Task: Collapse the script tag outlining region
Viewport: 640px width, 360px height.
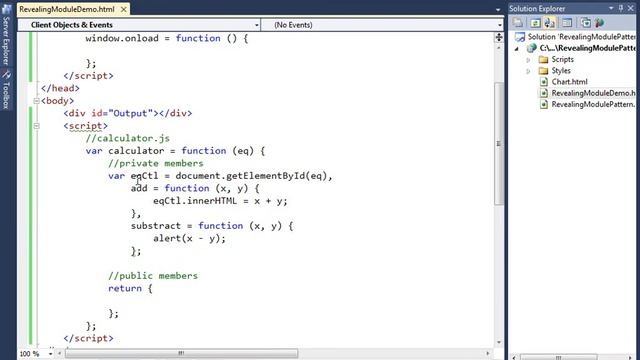Action: click(x=36, y=126)
